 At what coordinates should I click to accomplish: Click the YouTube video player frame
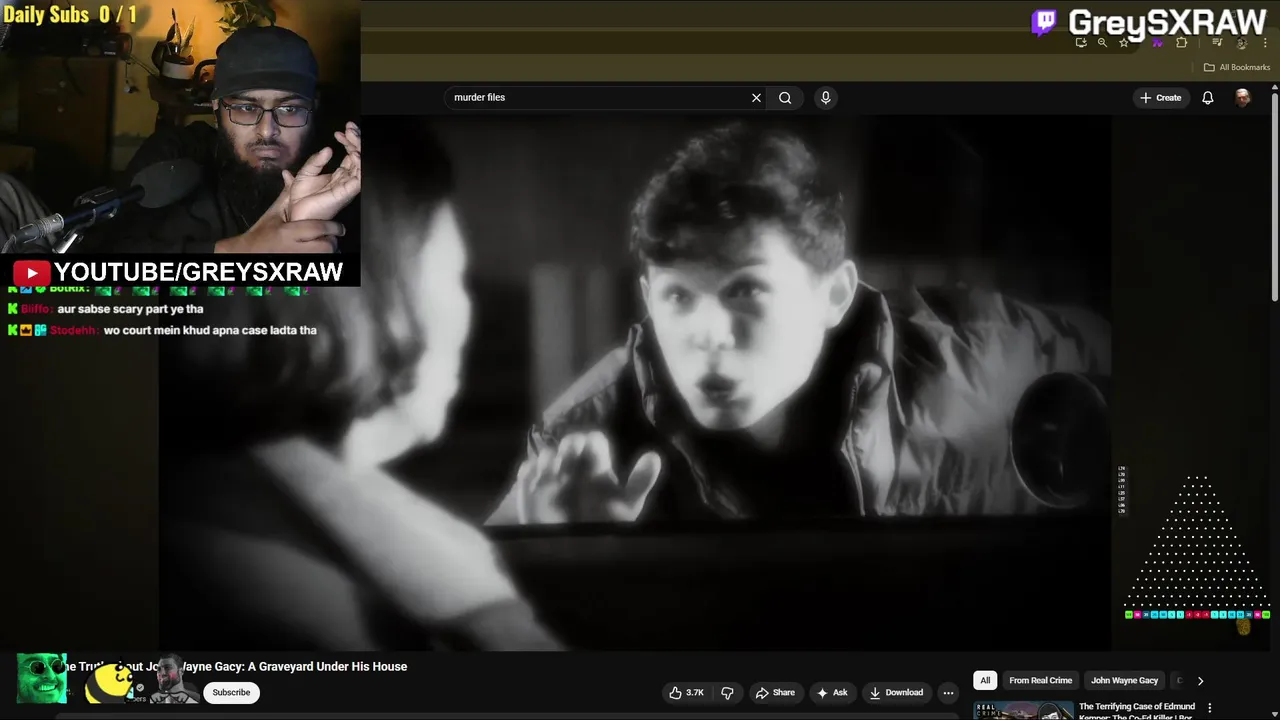click(636, 383)
